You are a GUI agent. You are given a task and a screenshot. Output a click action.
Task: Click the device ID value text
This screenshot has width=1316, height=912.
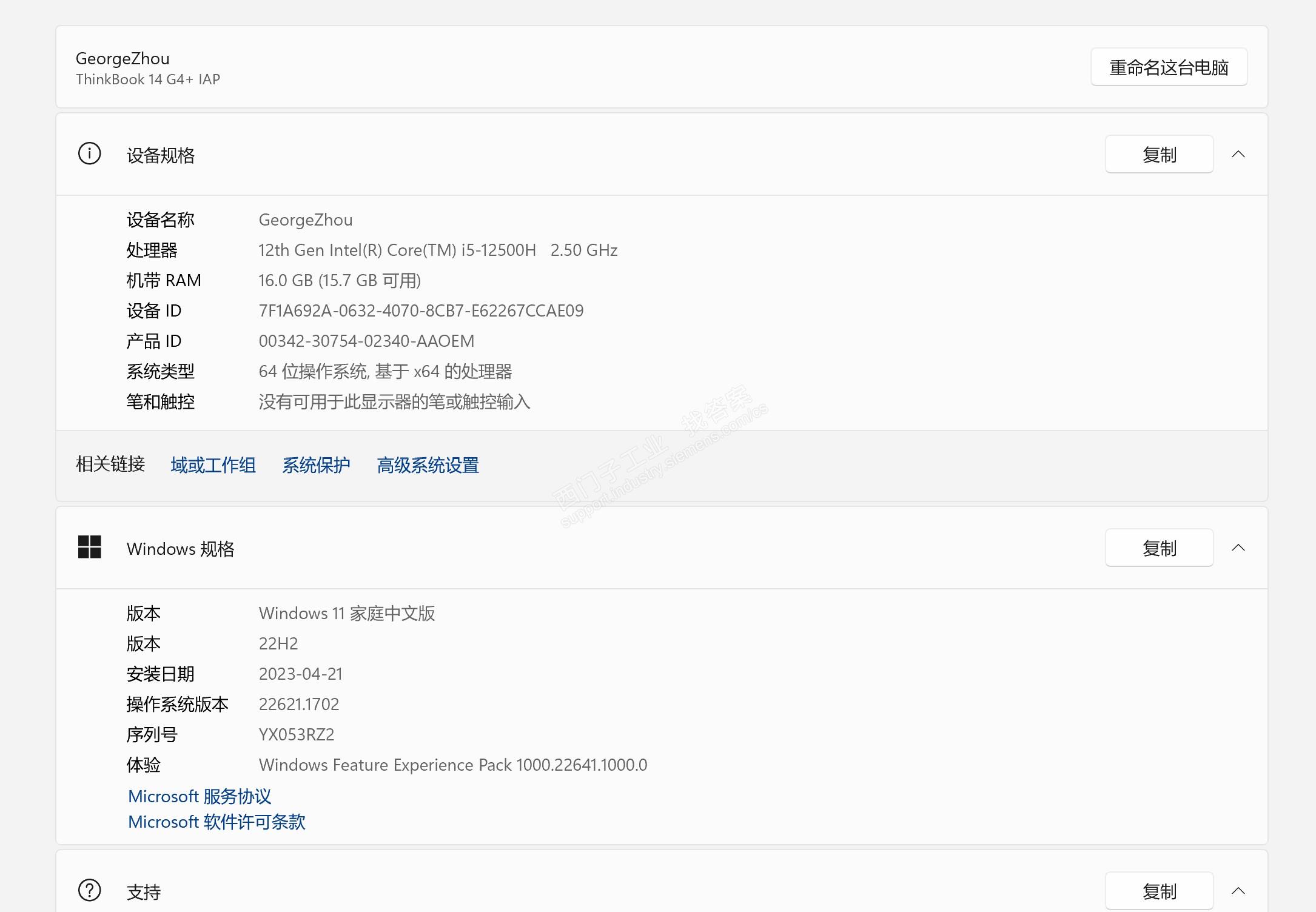[421, 310]
